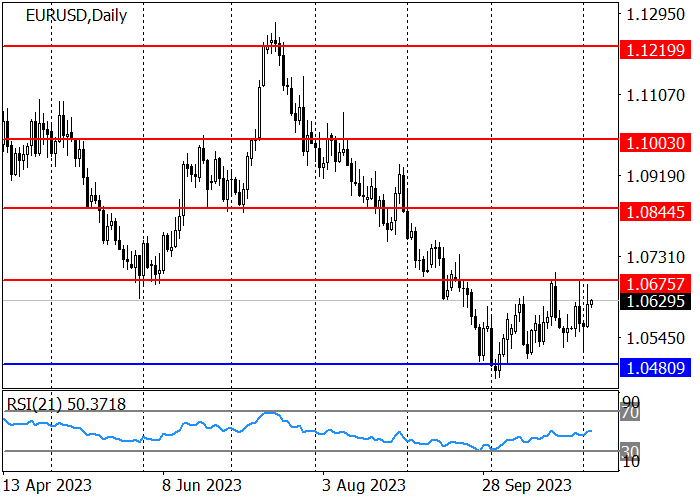Click the current price tag 1.06295
This screenshot has width=700, height=500.
655,301
